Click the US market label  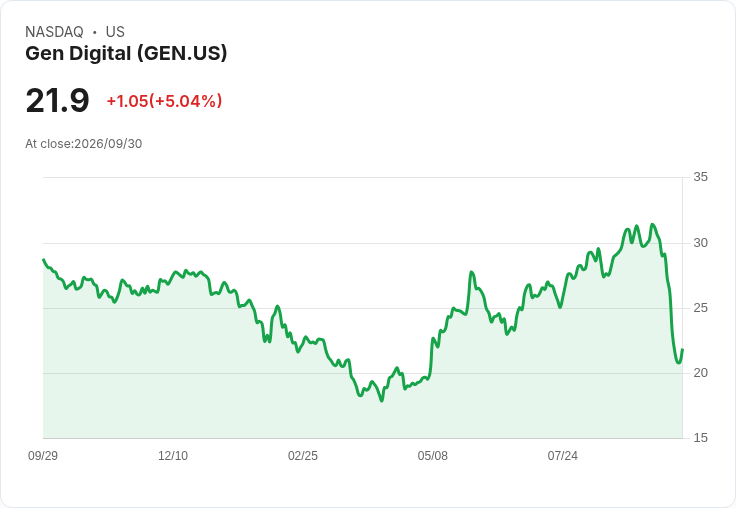click(x=115, y=32)
